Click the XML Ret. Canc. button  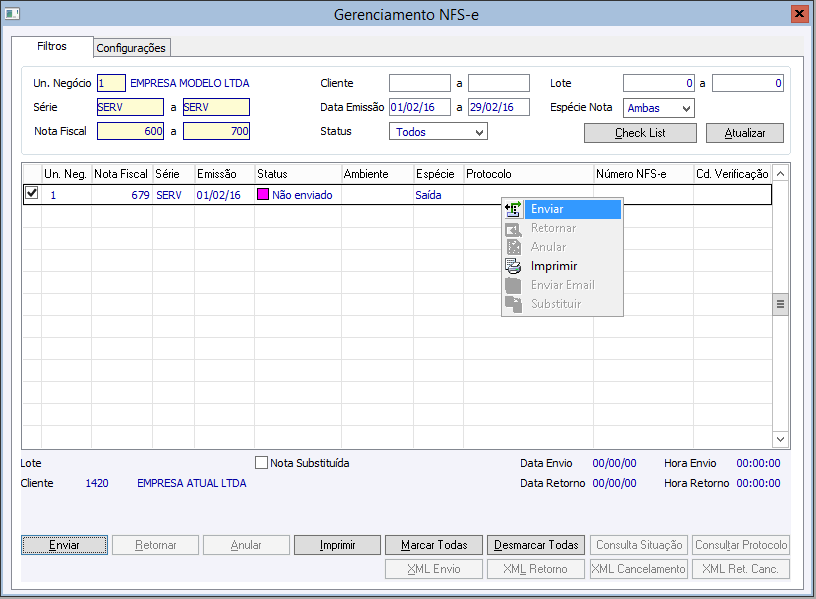pyautogui.click(x=741, y=569)
